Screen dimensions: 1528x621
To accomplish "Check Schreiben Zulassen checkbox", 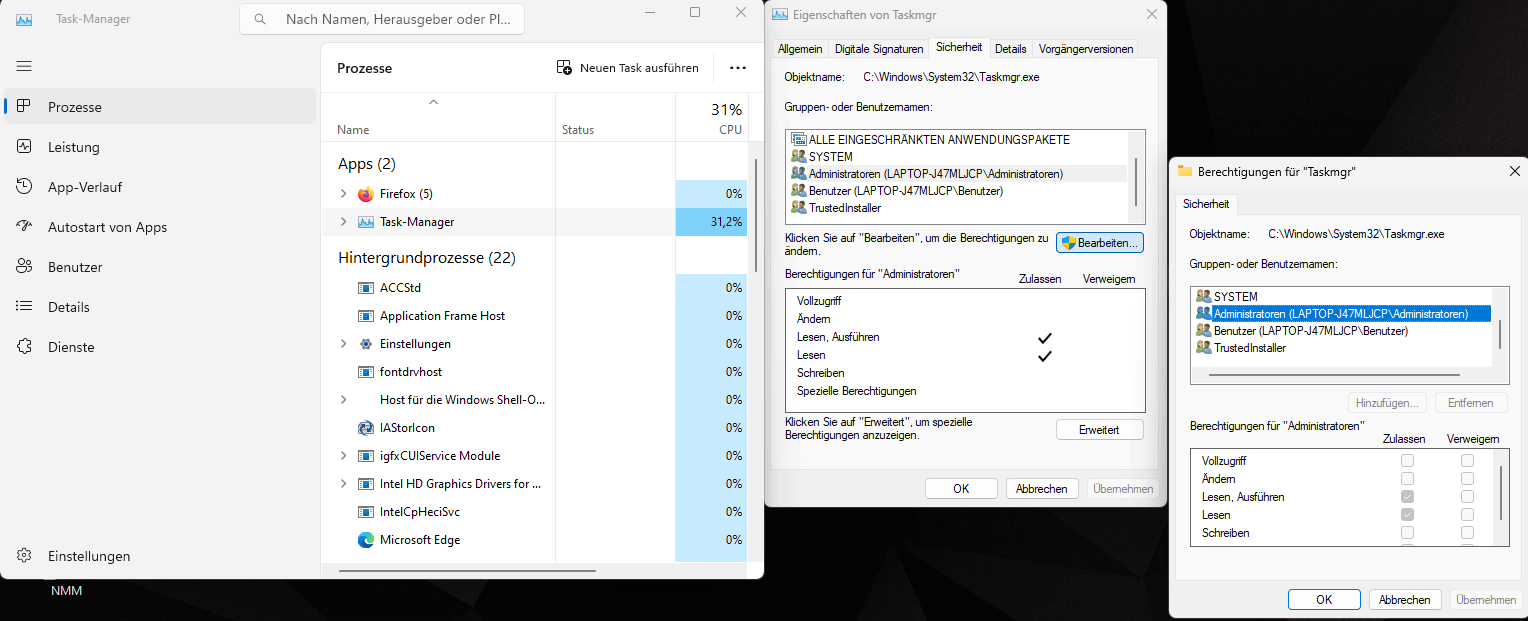I will point(1408,533).
